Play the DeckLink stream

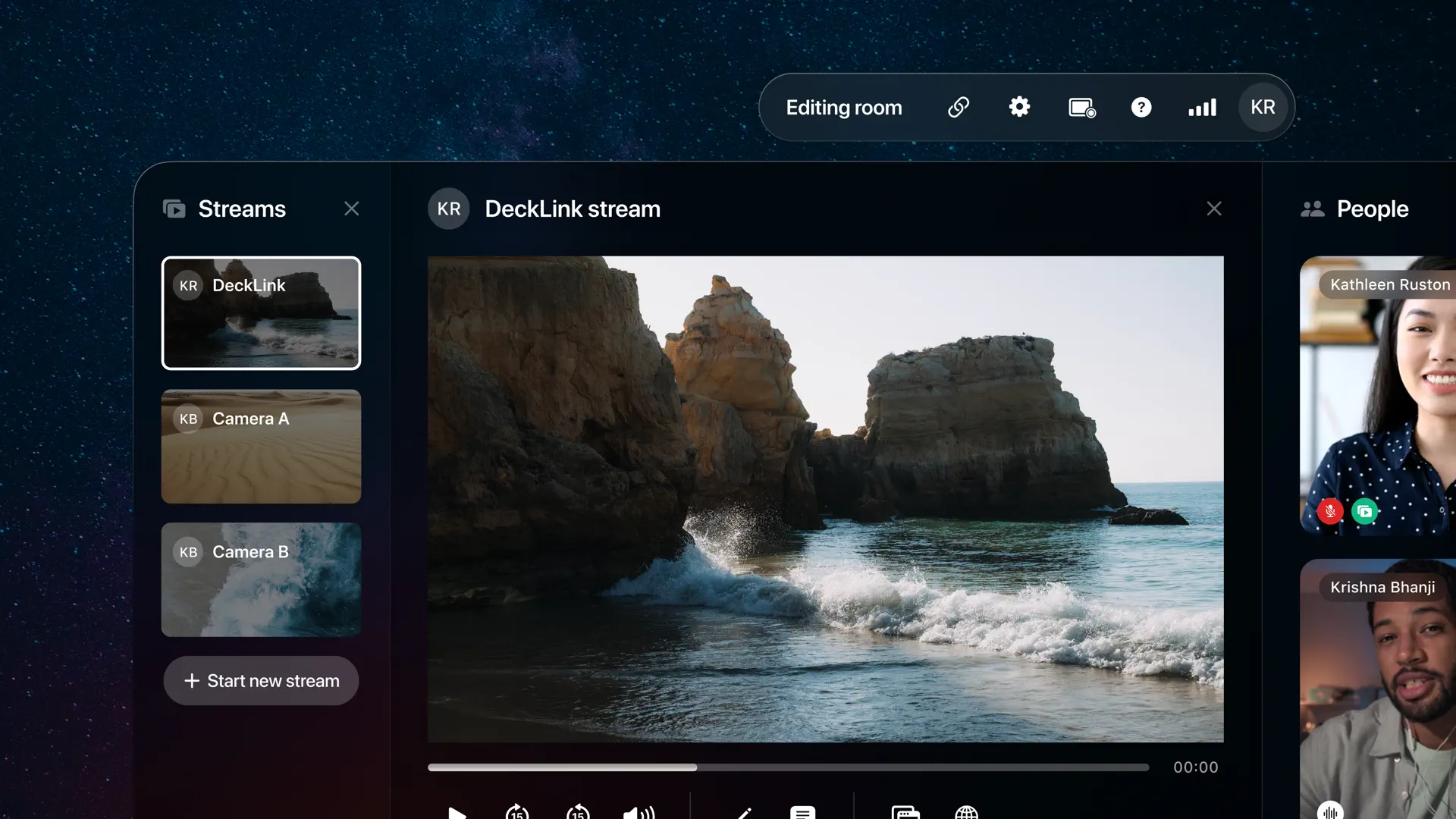click(x=457, y=813)
